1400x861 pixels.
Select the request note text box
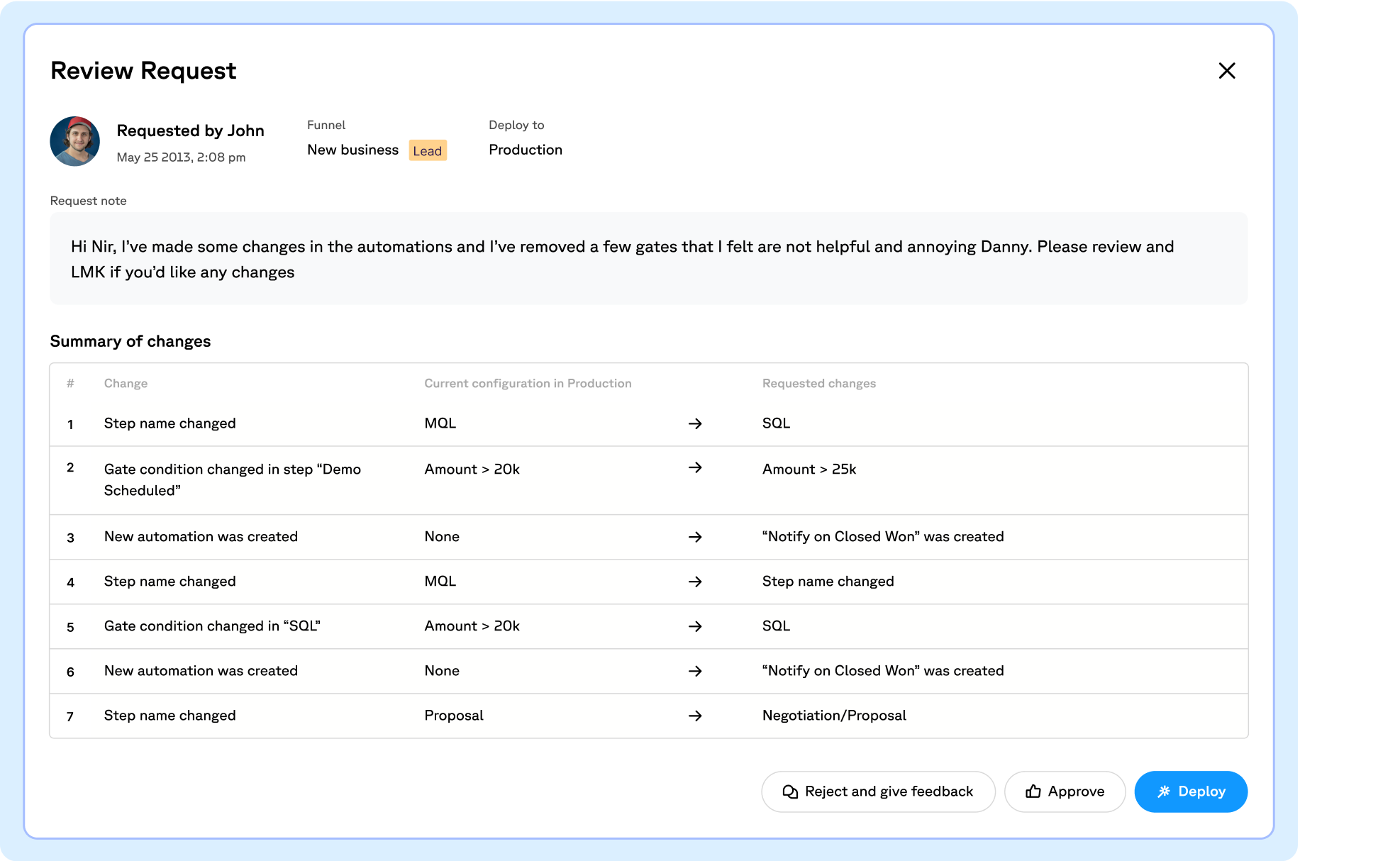coord(648,259)
